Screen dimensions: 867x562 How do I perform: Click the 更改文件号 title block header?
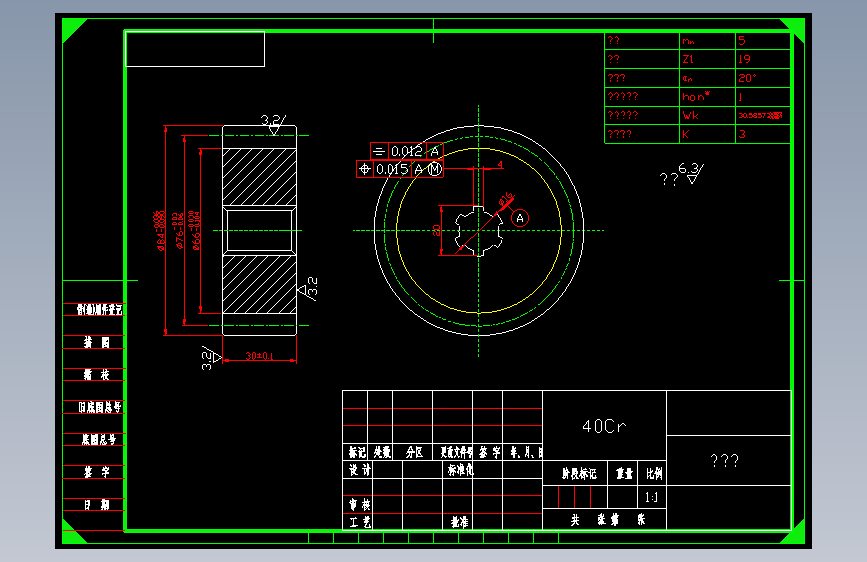(x=456, y=452)
